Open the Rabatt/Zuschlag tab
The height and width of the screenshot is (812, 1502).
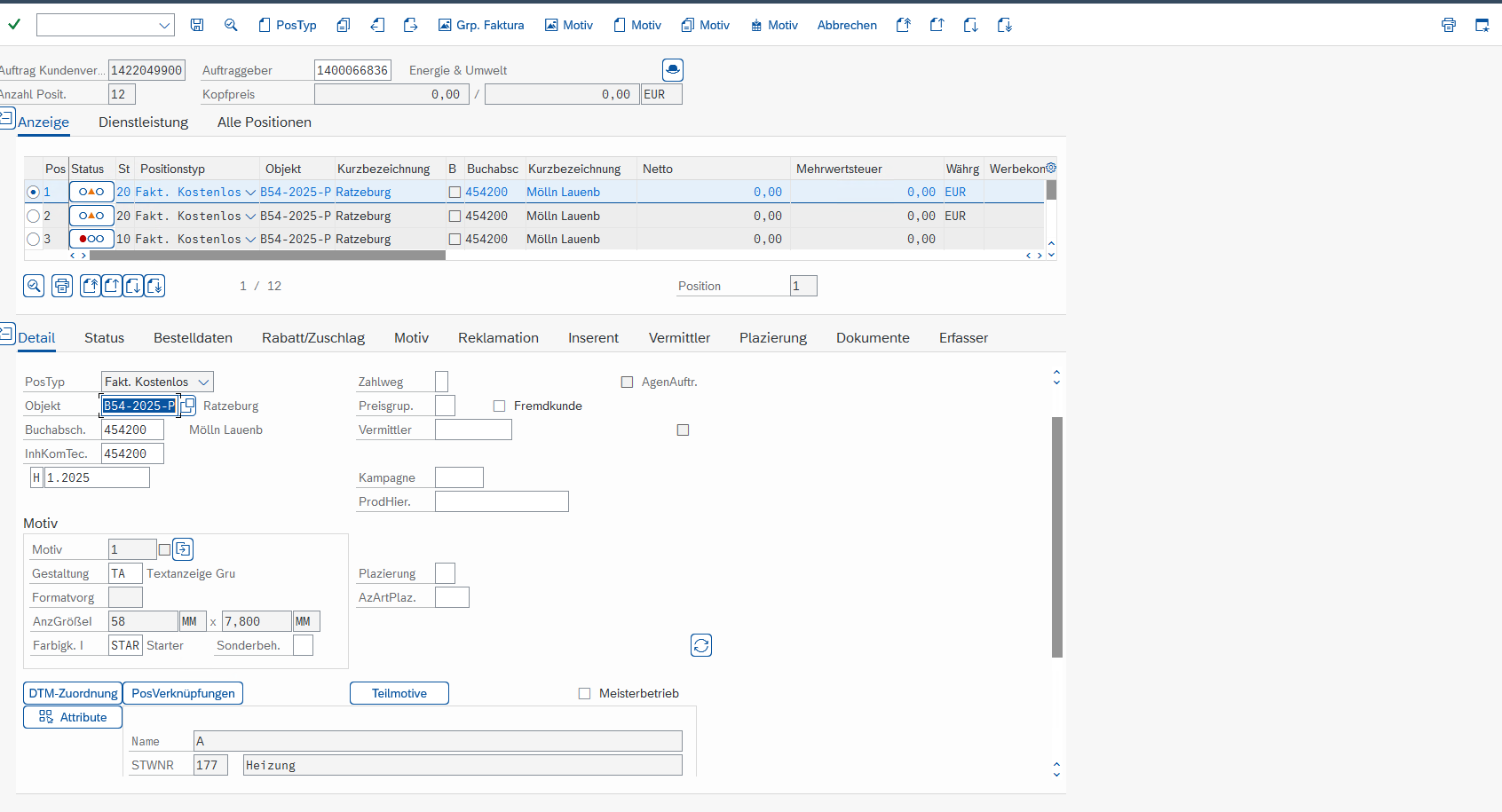tap(313, 338)
